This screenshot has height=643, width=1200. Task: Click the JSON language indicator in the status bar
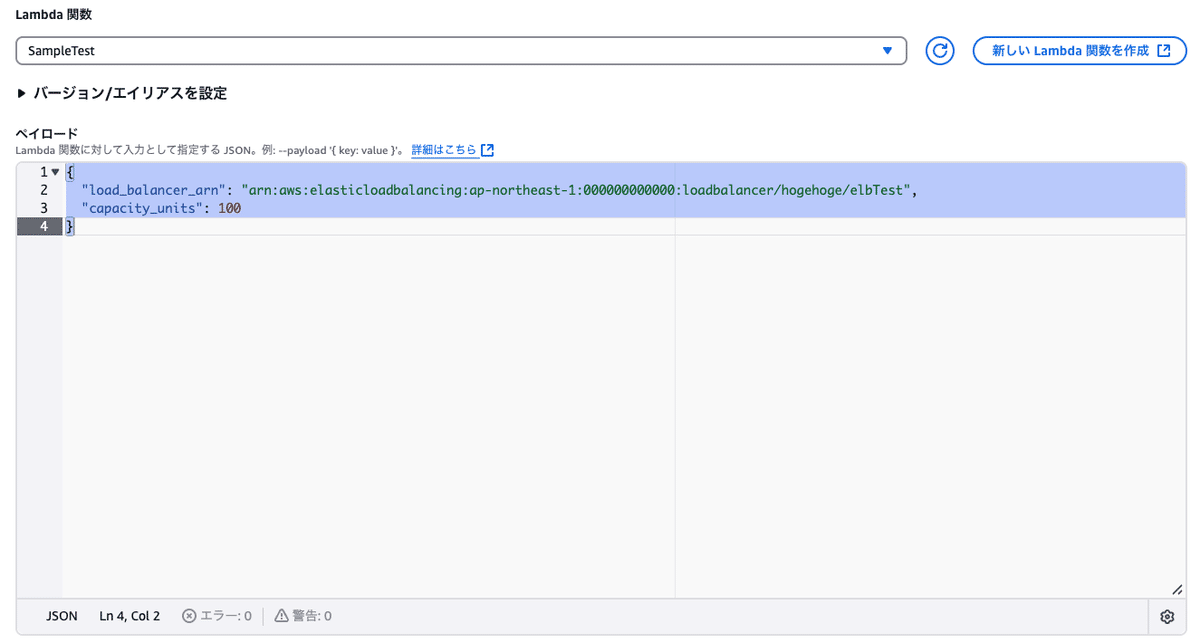pyautogui.click(x=62, y=616)
